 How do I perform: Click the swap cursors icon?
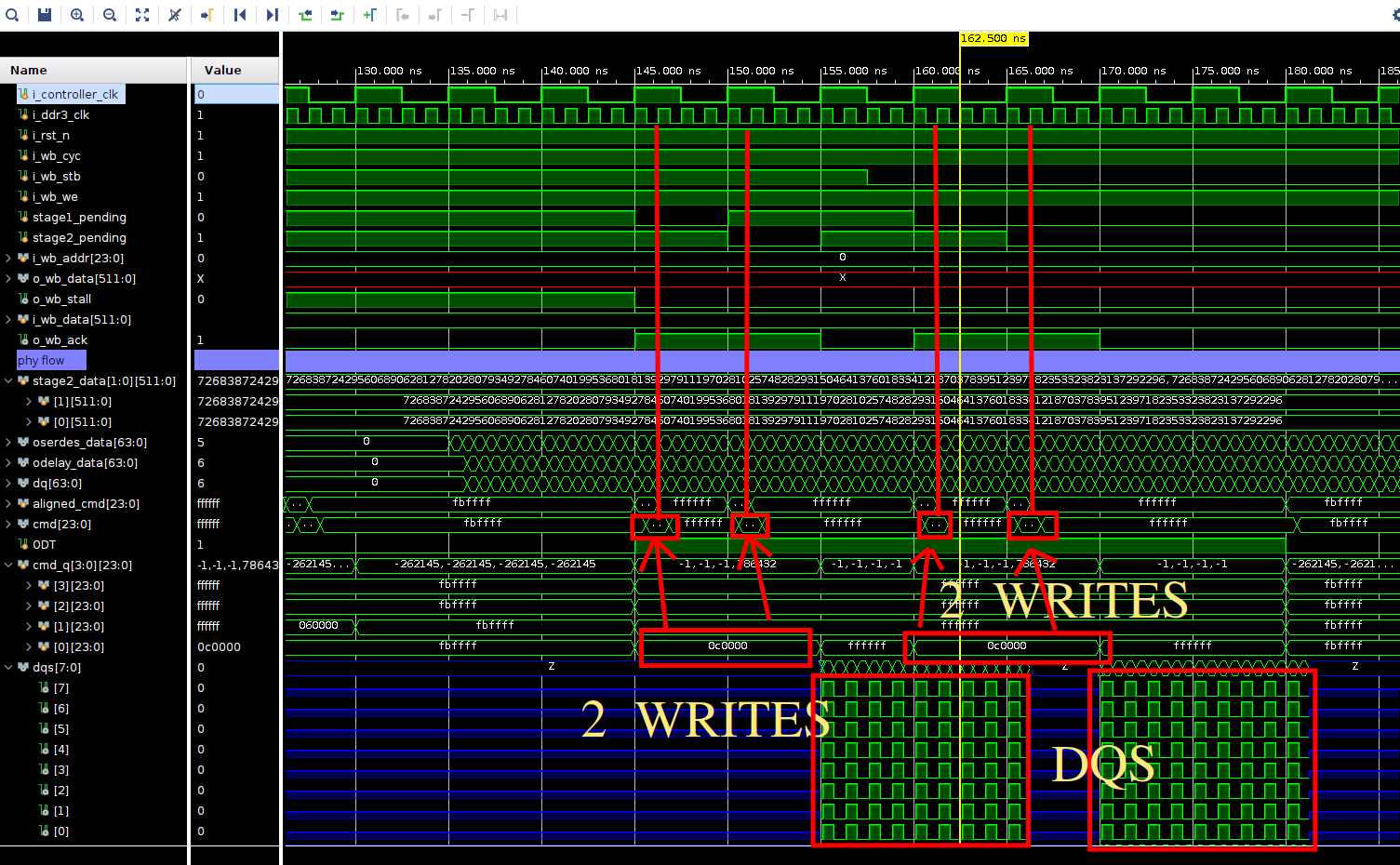pos(500,15)
